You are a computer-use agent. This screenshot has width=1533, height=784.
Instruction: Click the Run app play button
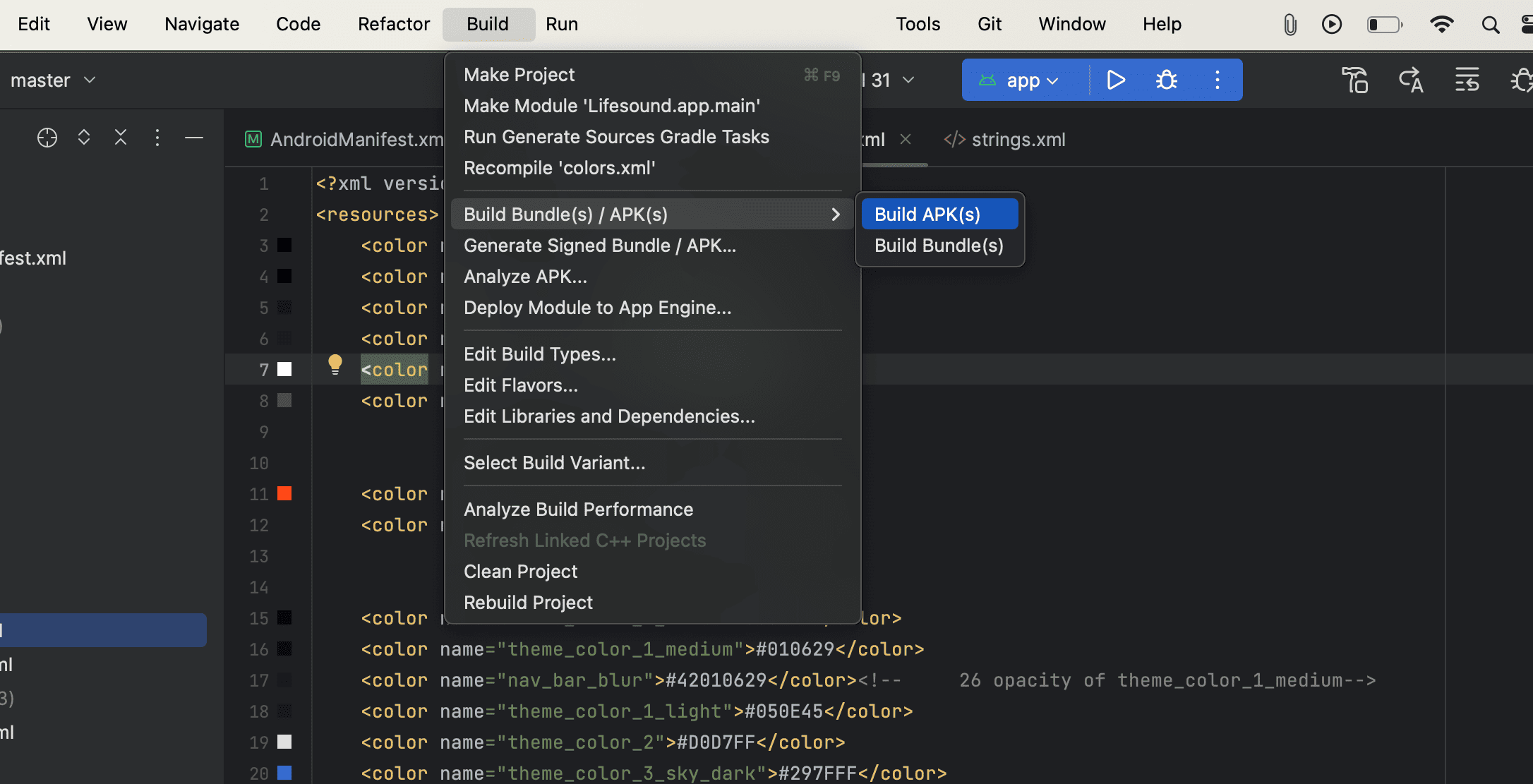tap(1115, 80)
